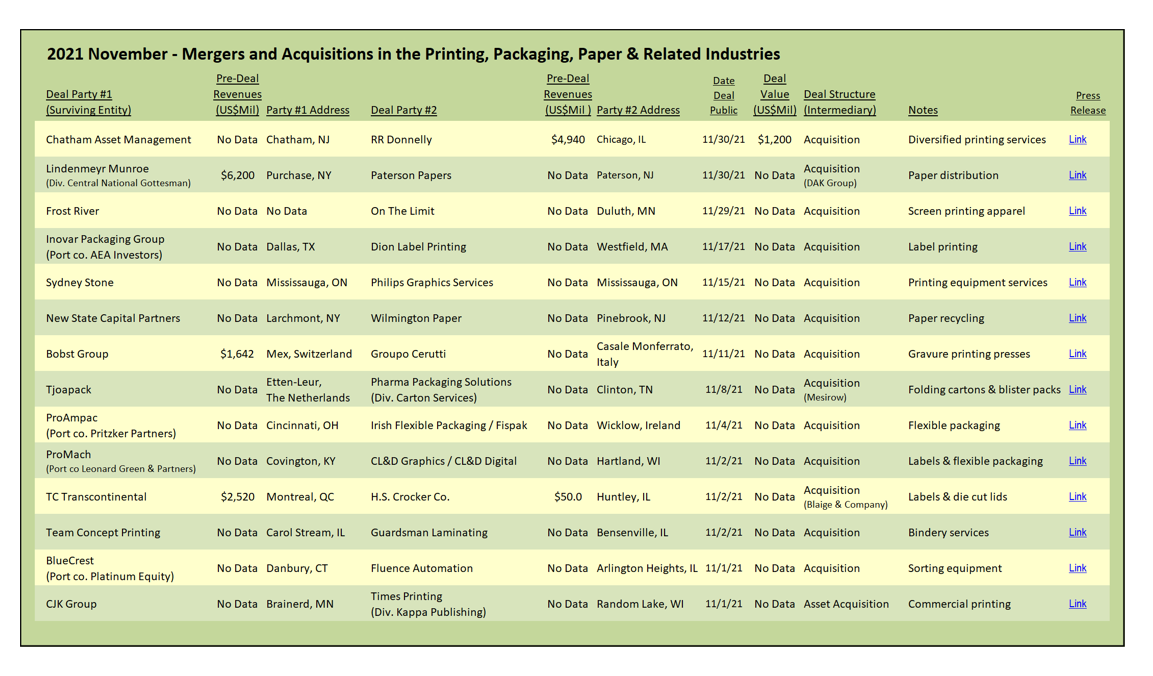The height and width of the screenshot is (676, 1153).
Task: Follow the TC Transcontinental press release Link
Action: (x=1077, y=497)
